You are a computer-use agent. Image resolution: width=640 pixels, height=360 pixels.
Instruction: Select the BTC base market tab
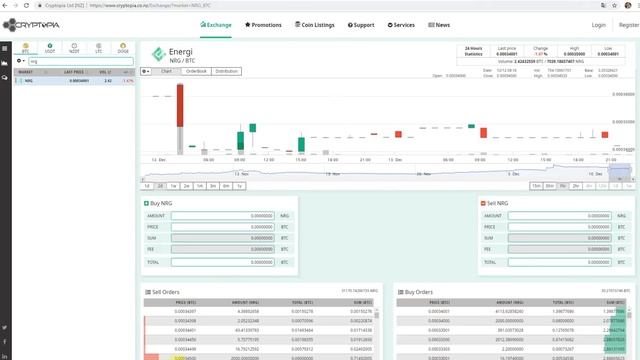(25, 48)
